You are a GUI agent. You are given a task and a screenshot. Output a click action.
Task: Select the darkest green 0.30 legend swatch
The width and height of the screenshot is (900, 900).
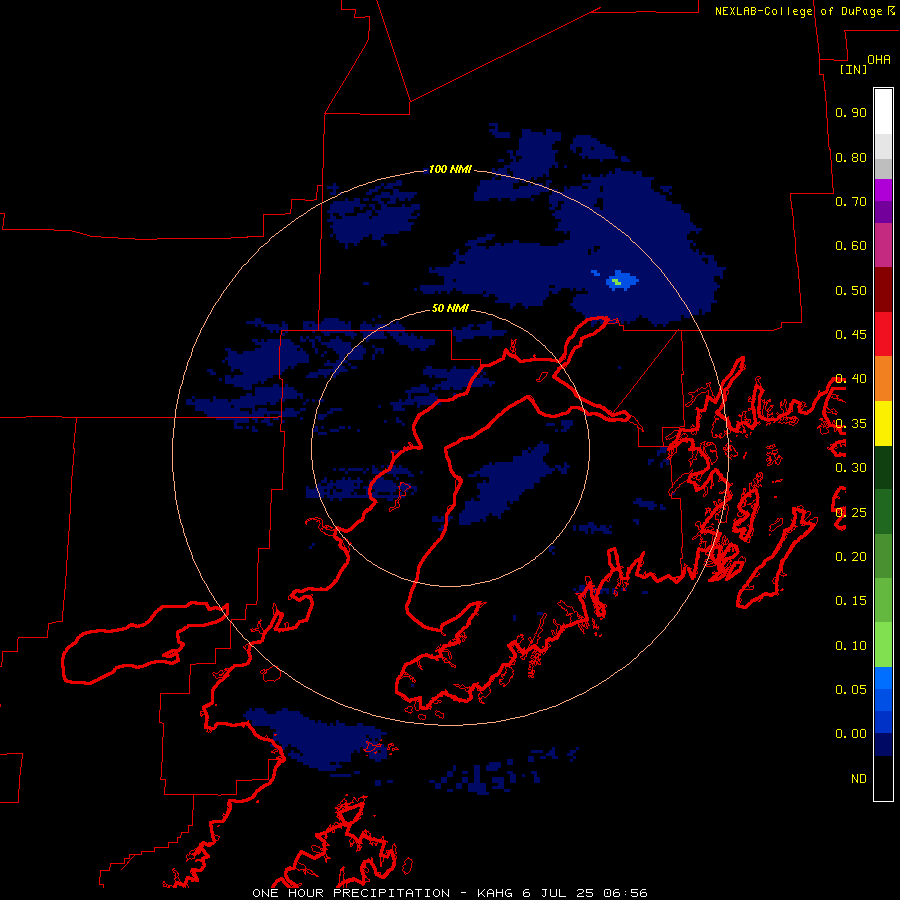[883, 467]
